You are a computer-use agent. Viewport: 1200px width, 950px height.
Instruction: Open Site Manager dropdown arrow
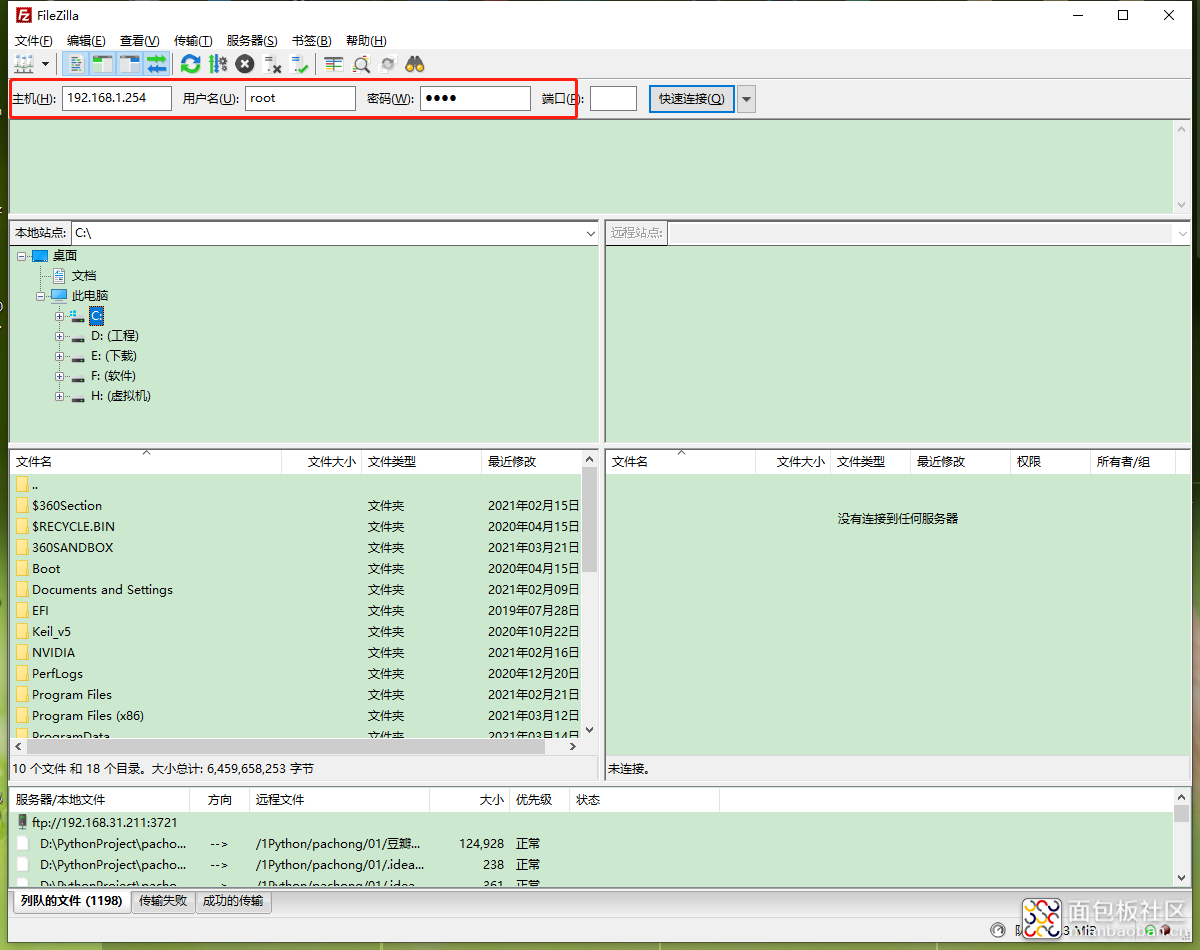[x=46, y=64]
